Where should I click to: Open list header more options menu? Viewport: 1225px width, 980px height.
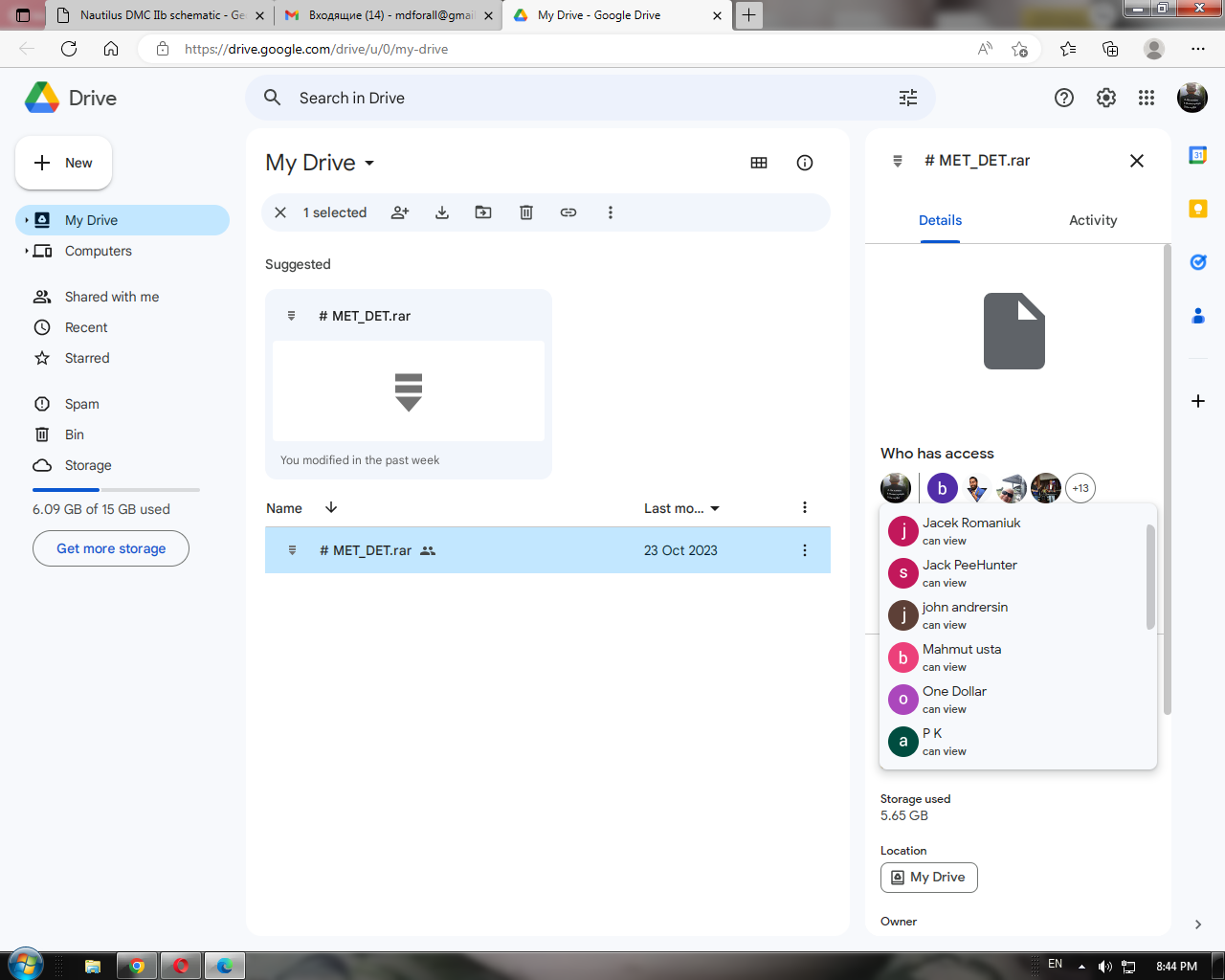[x=805, y=507]
